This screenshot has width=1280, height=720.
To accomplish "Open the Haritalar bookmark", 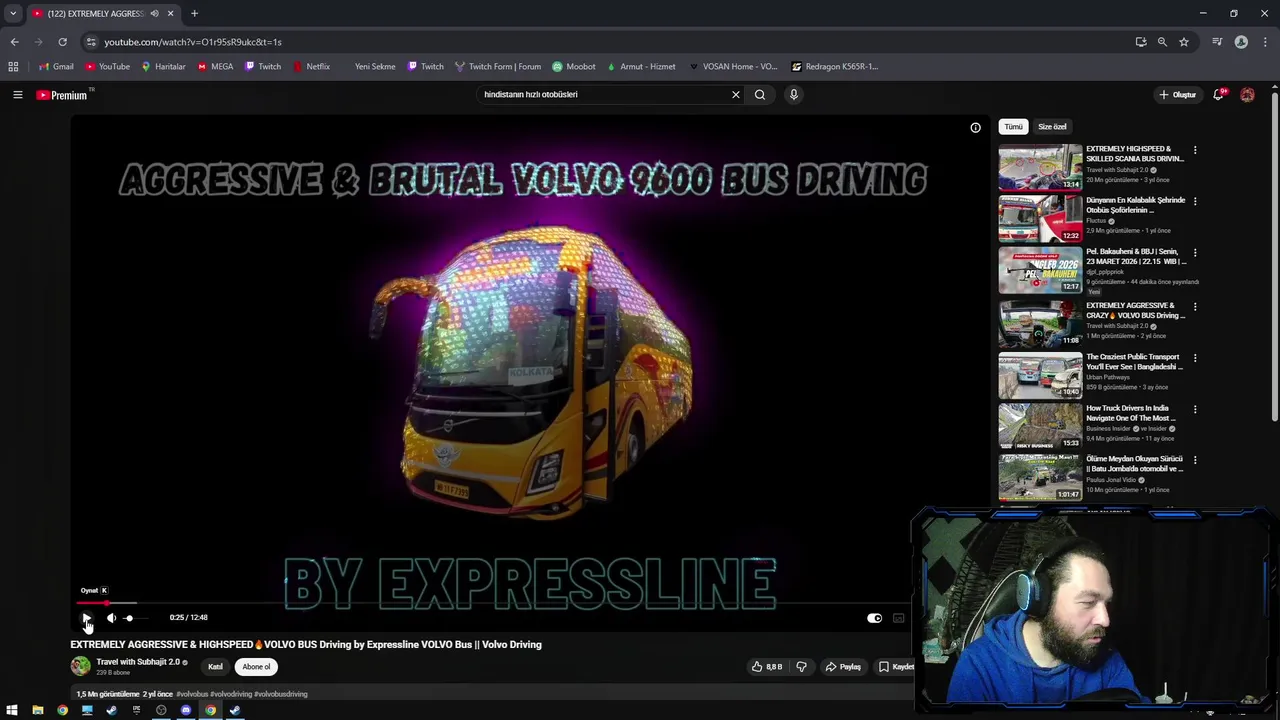I will [163, 67].
